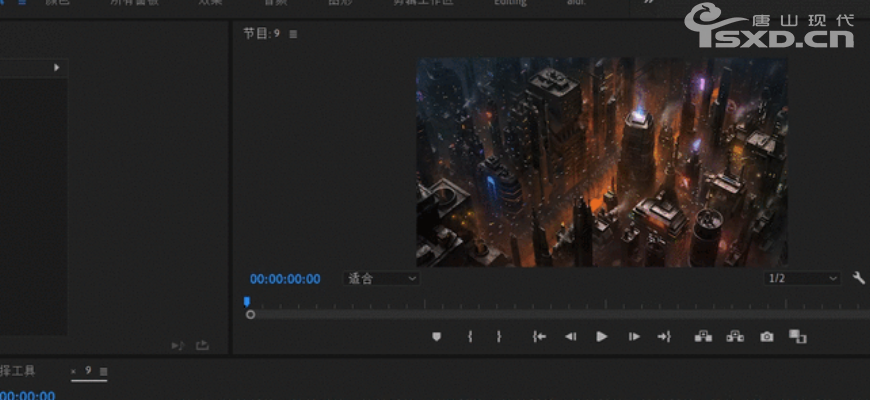
Task: Open Program monitor settings wrench
Action: pyautogui.click(x=858, y=278)
